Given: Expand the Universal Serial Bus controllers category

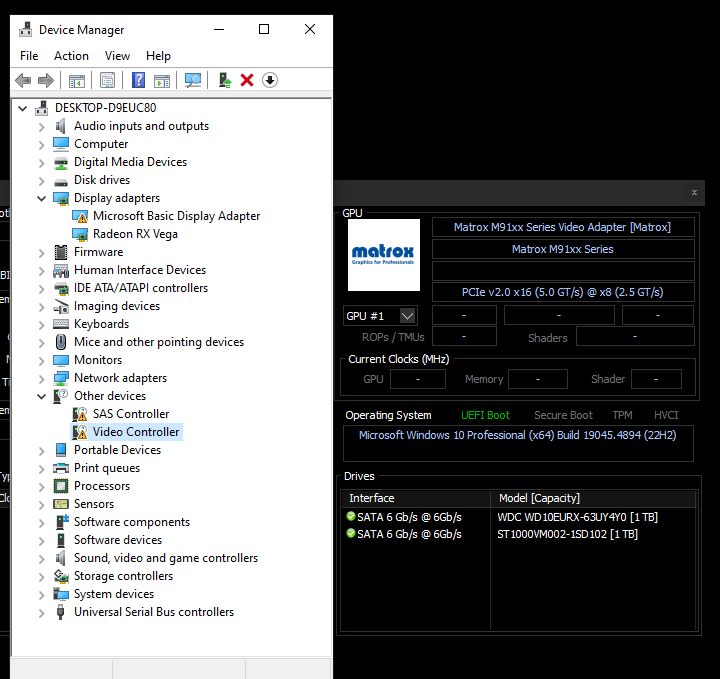Looking at the screenshot, I should (41, 612).
